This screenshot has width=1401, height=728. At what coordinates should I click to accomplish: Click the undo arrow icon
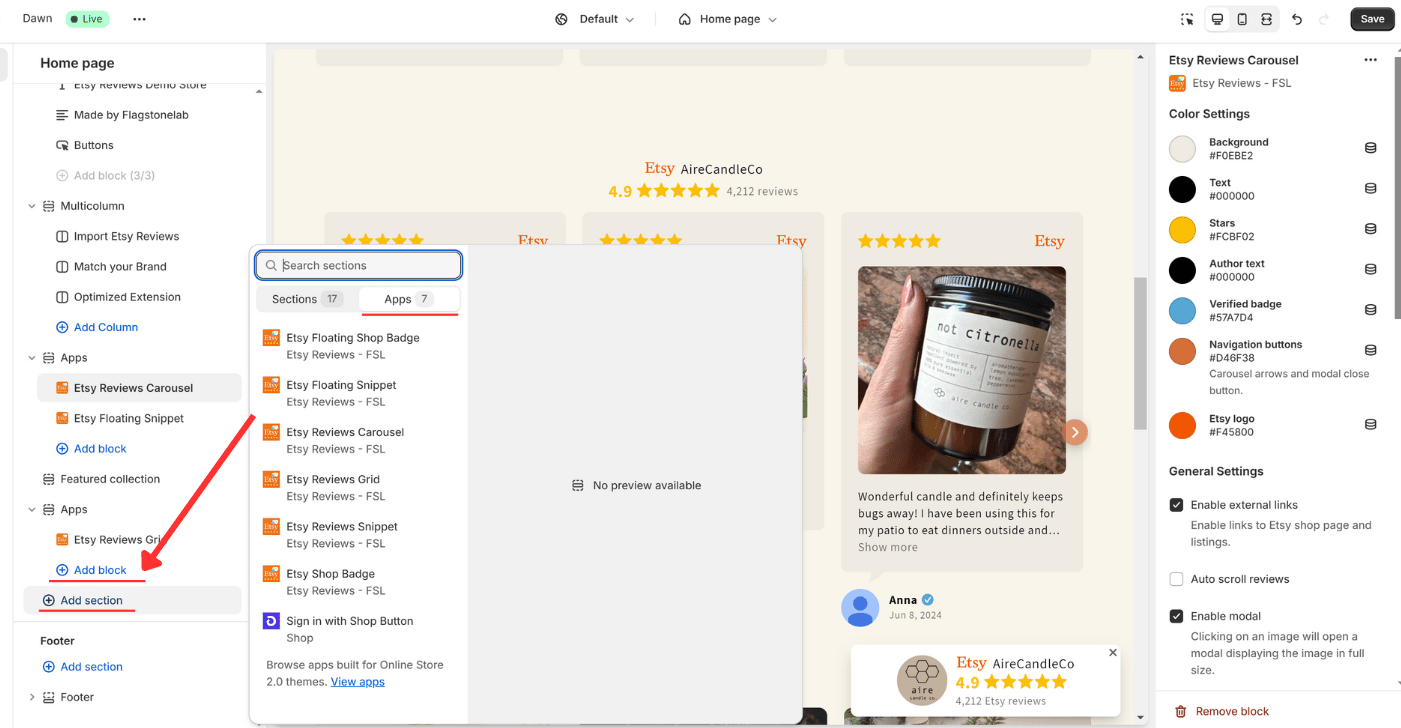pyautogui.click(x=1297, y=19)
